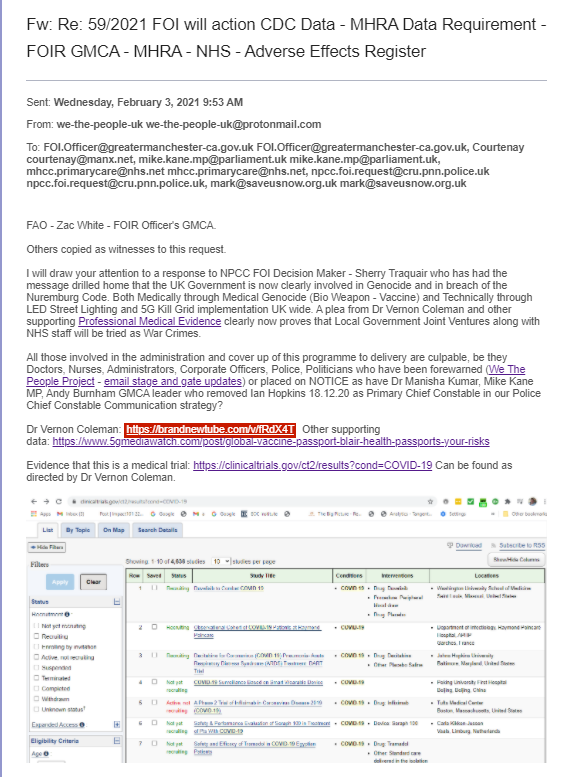Tick the Active, not recruiting checkbox

click(36, 657)
